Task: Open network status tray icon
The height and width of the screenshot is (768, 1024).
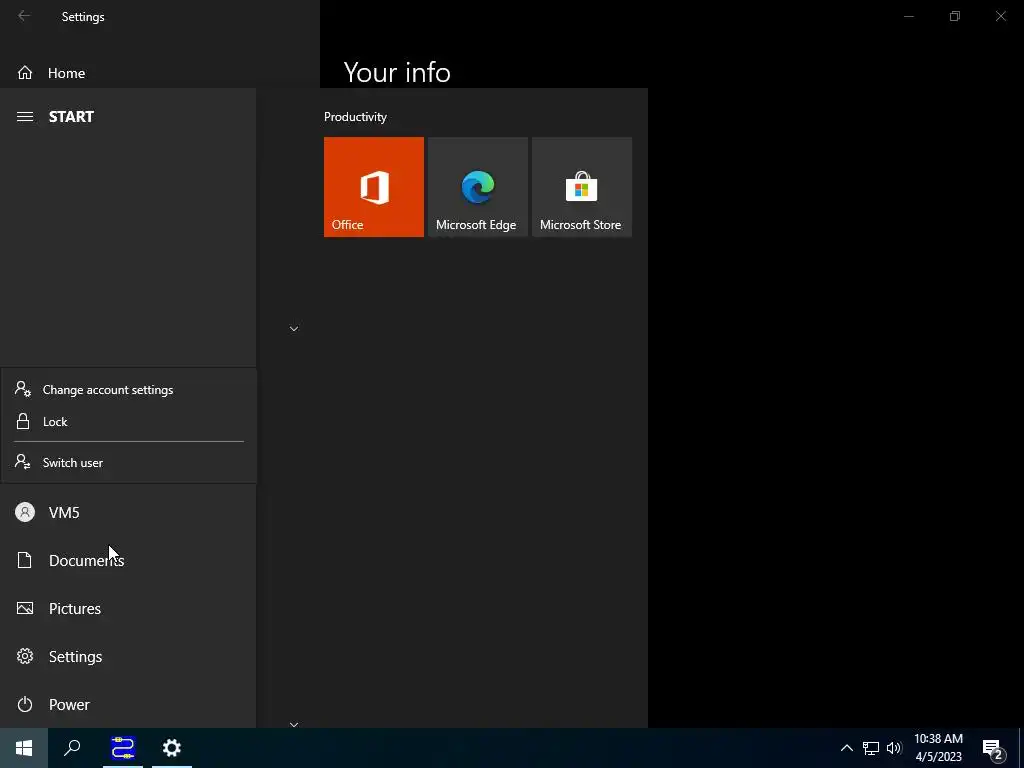Action: 871,748
